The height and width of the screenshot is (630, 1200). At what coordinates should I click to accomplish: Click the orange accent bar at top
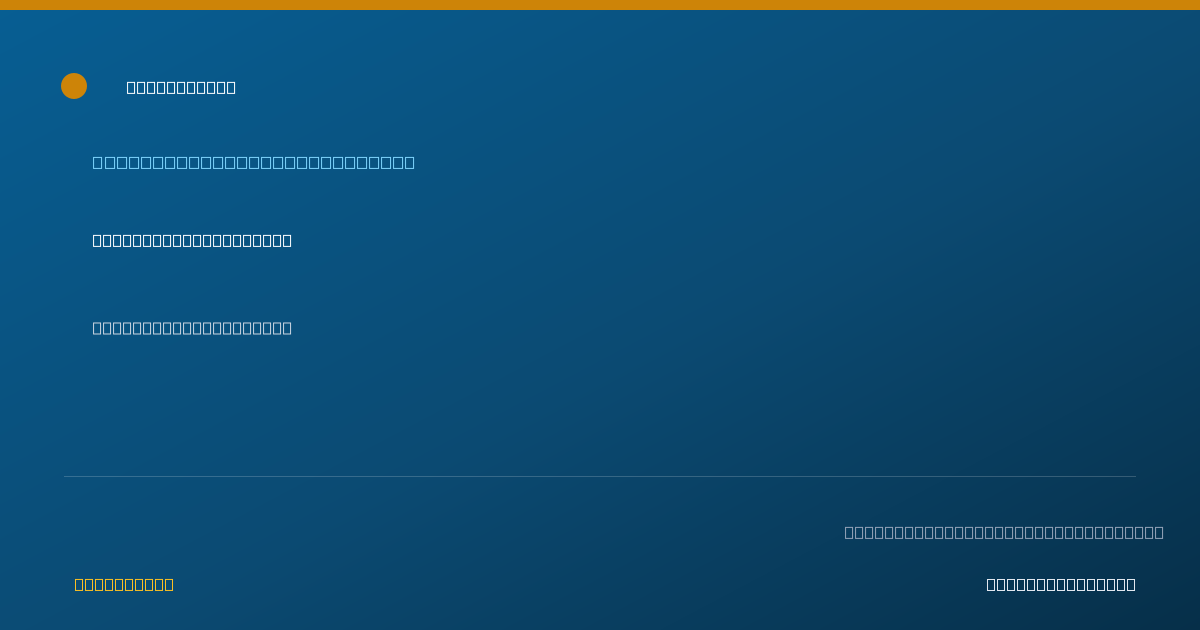coord(600,5)
